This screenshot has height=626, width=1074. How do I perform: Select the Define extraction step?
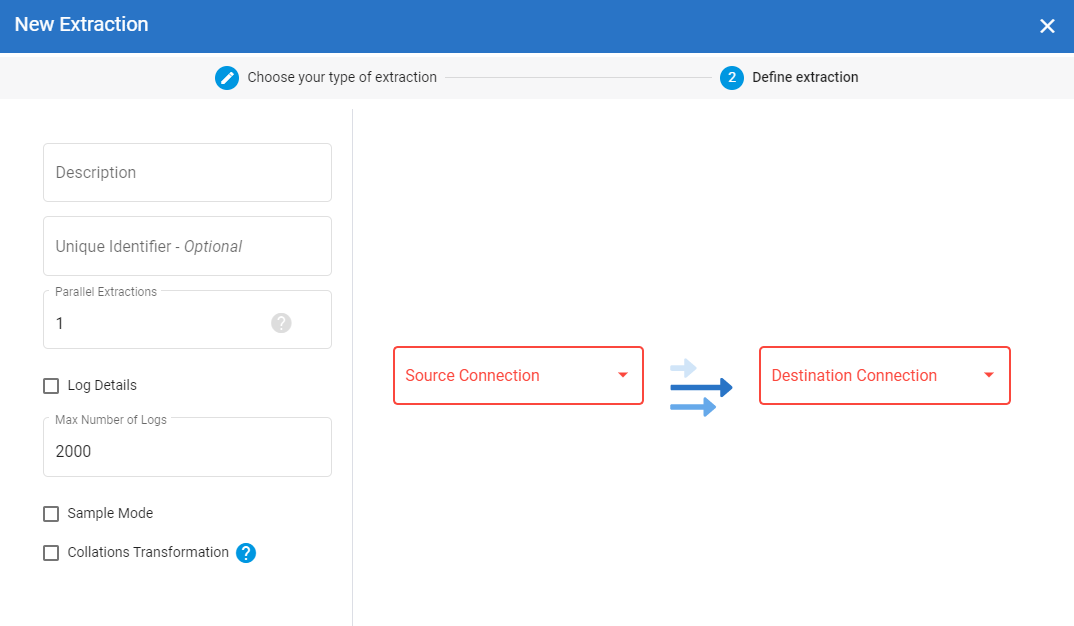coord(805,77)
